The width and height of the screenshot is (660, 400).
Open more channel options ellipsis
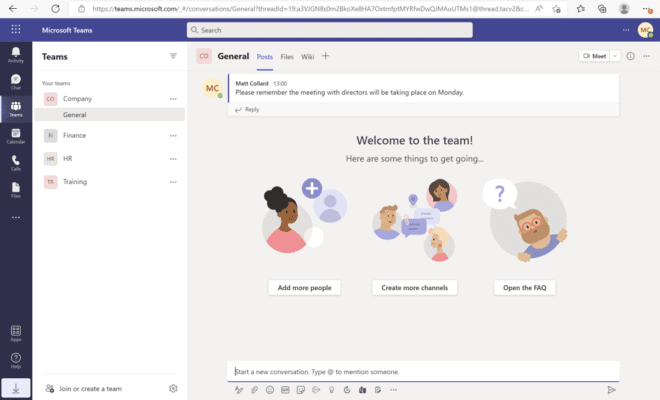tap(646, 56)
